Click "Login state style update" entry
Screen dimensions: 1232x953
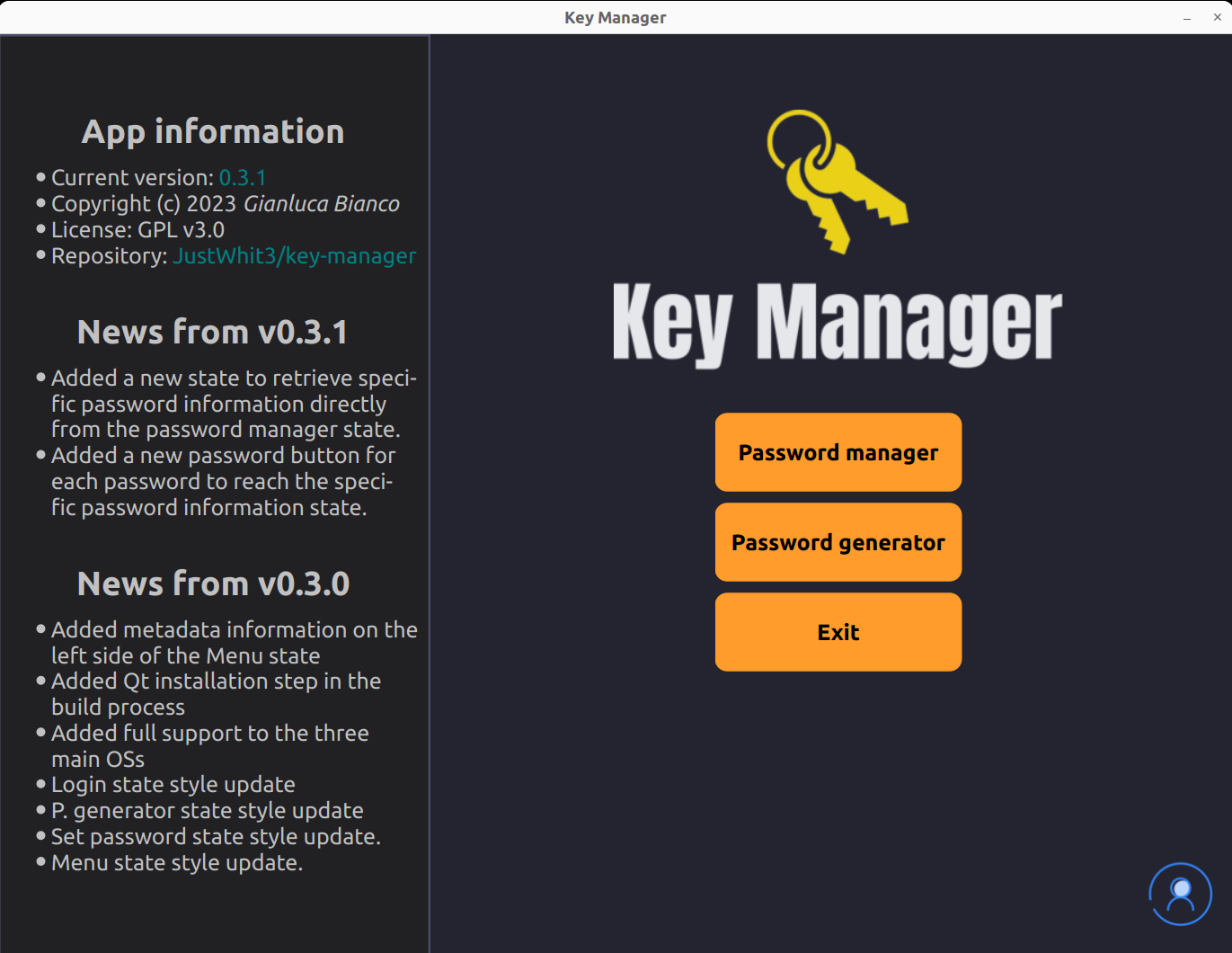point(173,785)
